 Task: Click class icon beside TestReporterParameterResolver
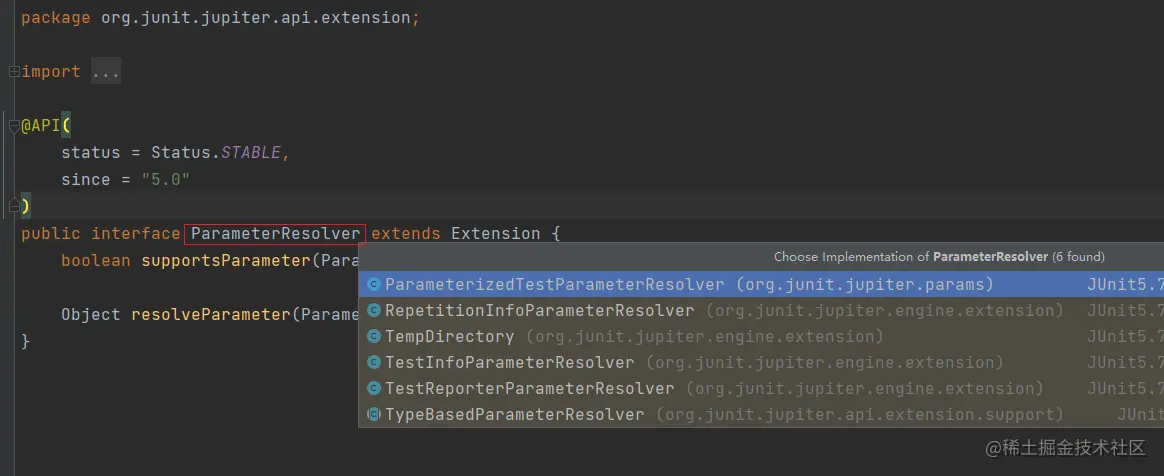374,388
